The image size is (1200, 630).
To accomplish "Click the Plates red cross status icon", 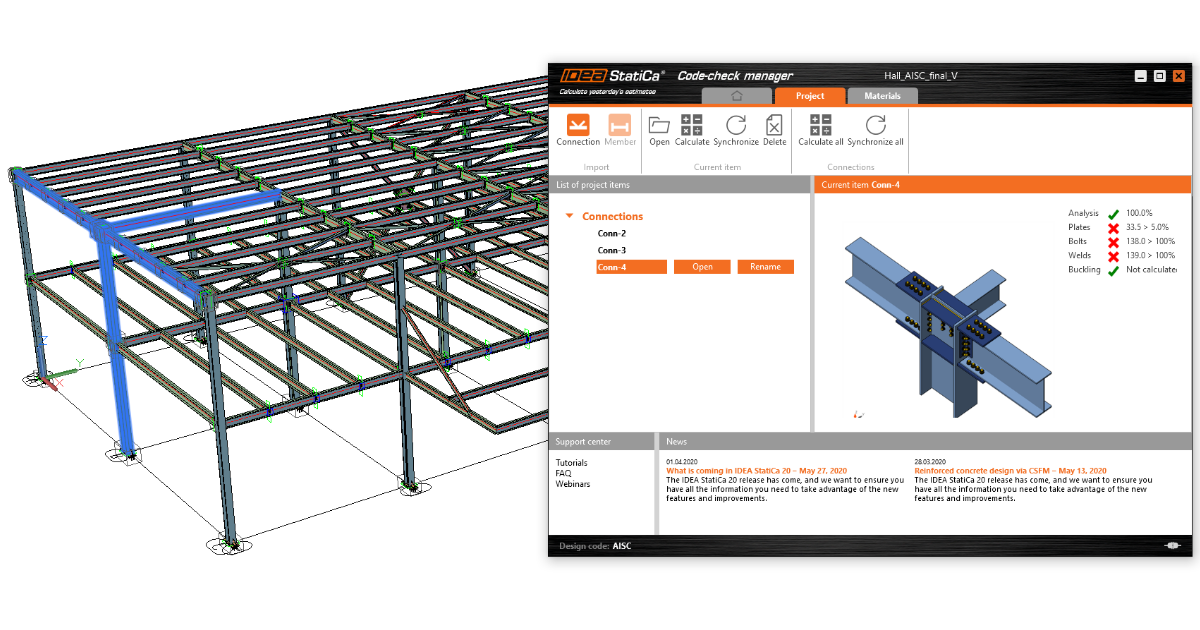I will 1113,227.
